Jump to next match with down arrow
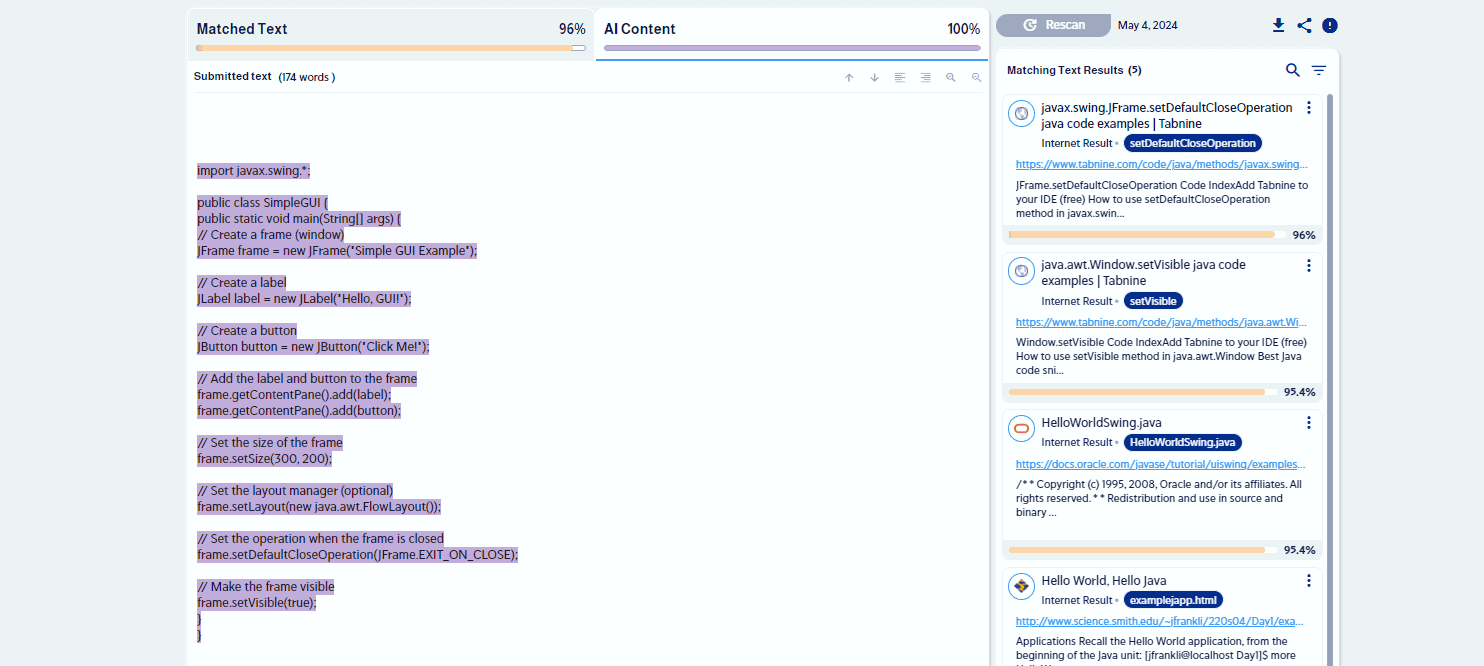1484x666 pixels. click(x=874, y=77)
